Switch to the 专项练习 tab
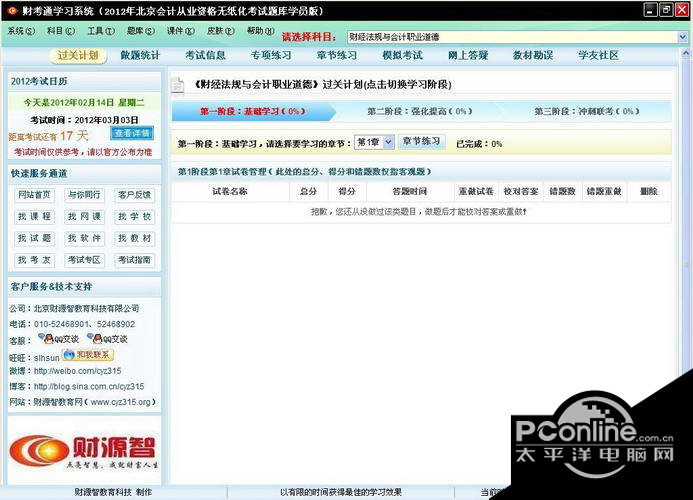Screen dimensions: 693x500 (271, 56)
